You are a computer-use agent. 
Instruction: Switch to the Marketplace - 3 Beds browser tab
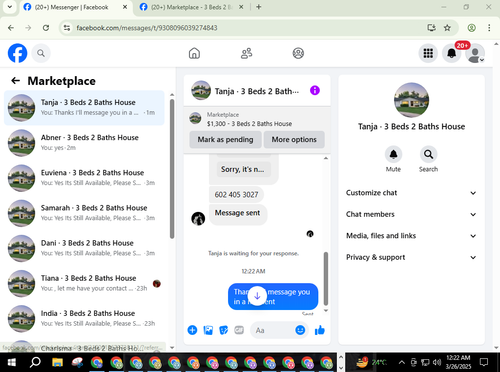point(192,7)
